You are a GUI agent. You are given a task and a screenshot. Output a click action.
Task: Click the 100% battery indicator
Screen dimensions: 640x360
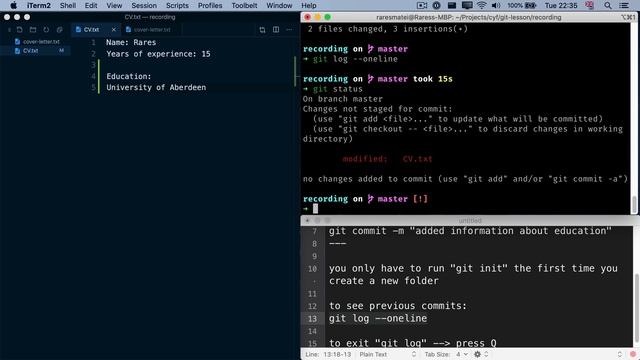point(522,5)
